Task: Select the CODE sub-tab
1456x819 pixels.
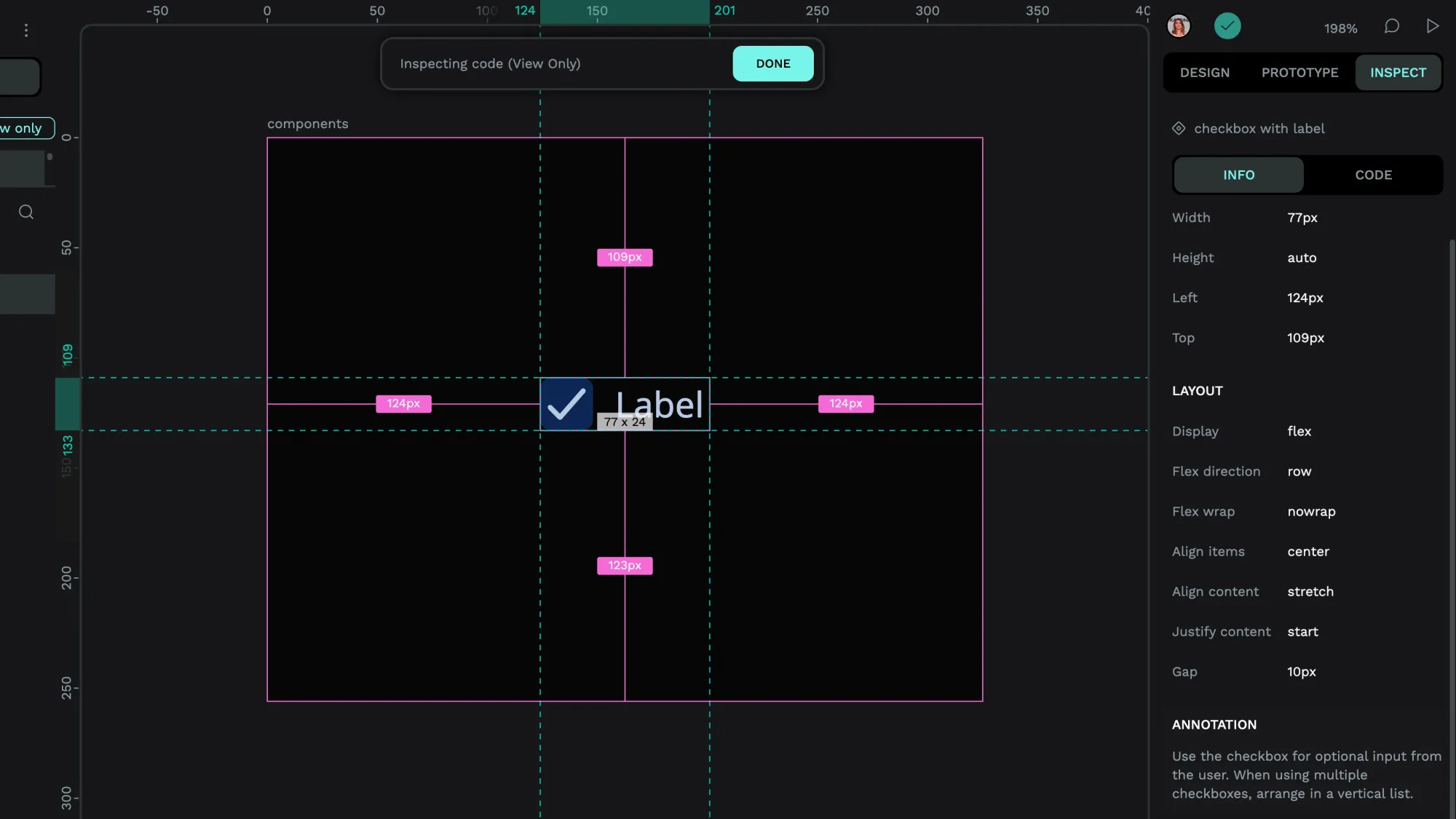Action: click(x=1374, y=174)
